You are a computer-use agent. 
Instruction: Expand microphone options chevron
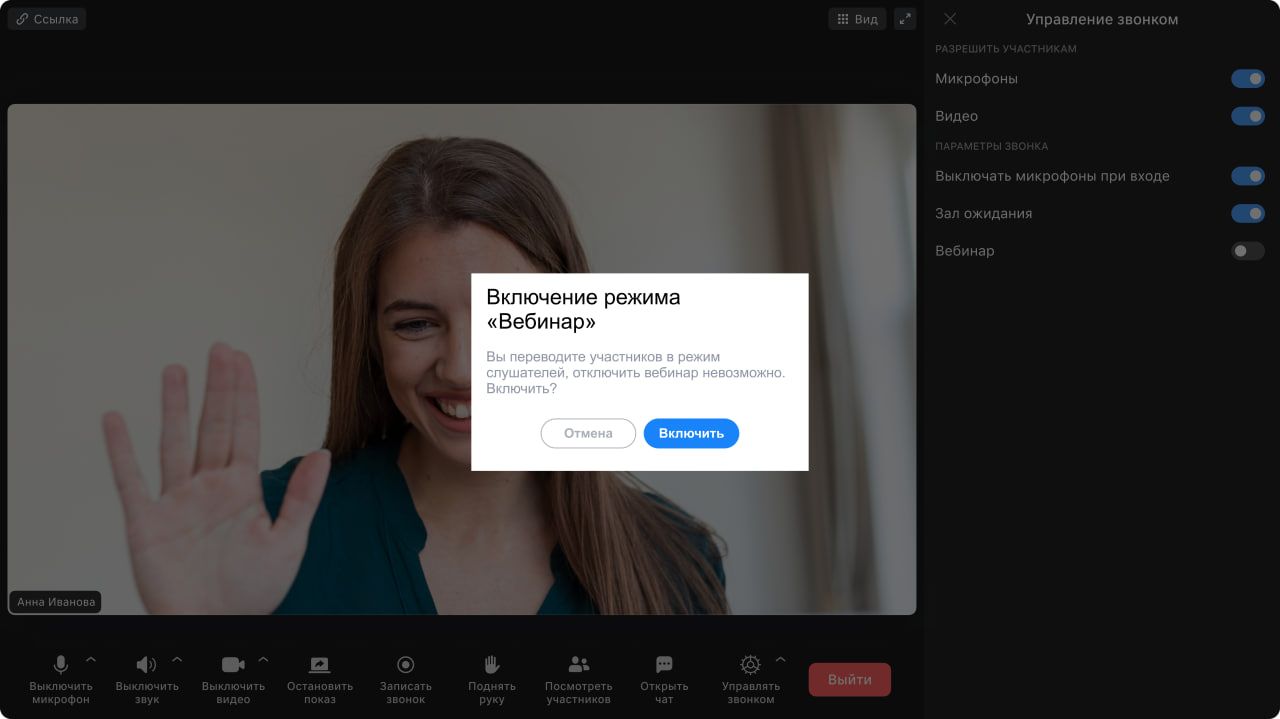tap(91, 660)
